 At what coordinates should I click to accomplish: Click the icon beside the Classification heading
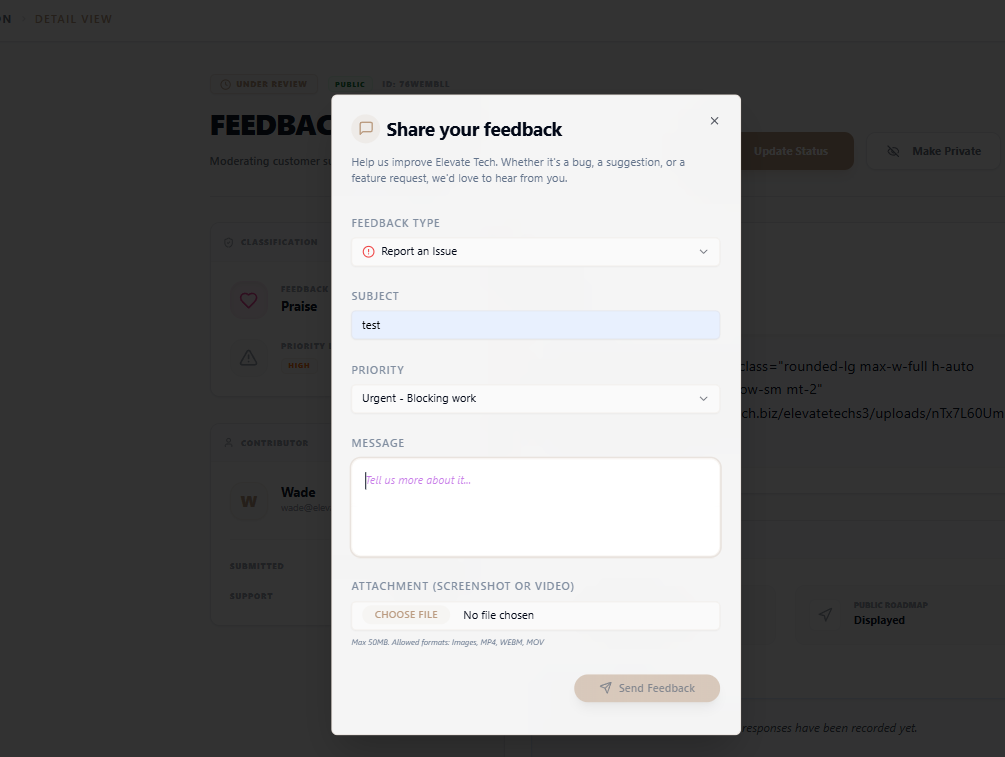click(x=229, y=242)
